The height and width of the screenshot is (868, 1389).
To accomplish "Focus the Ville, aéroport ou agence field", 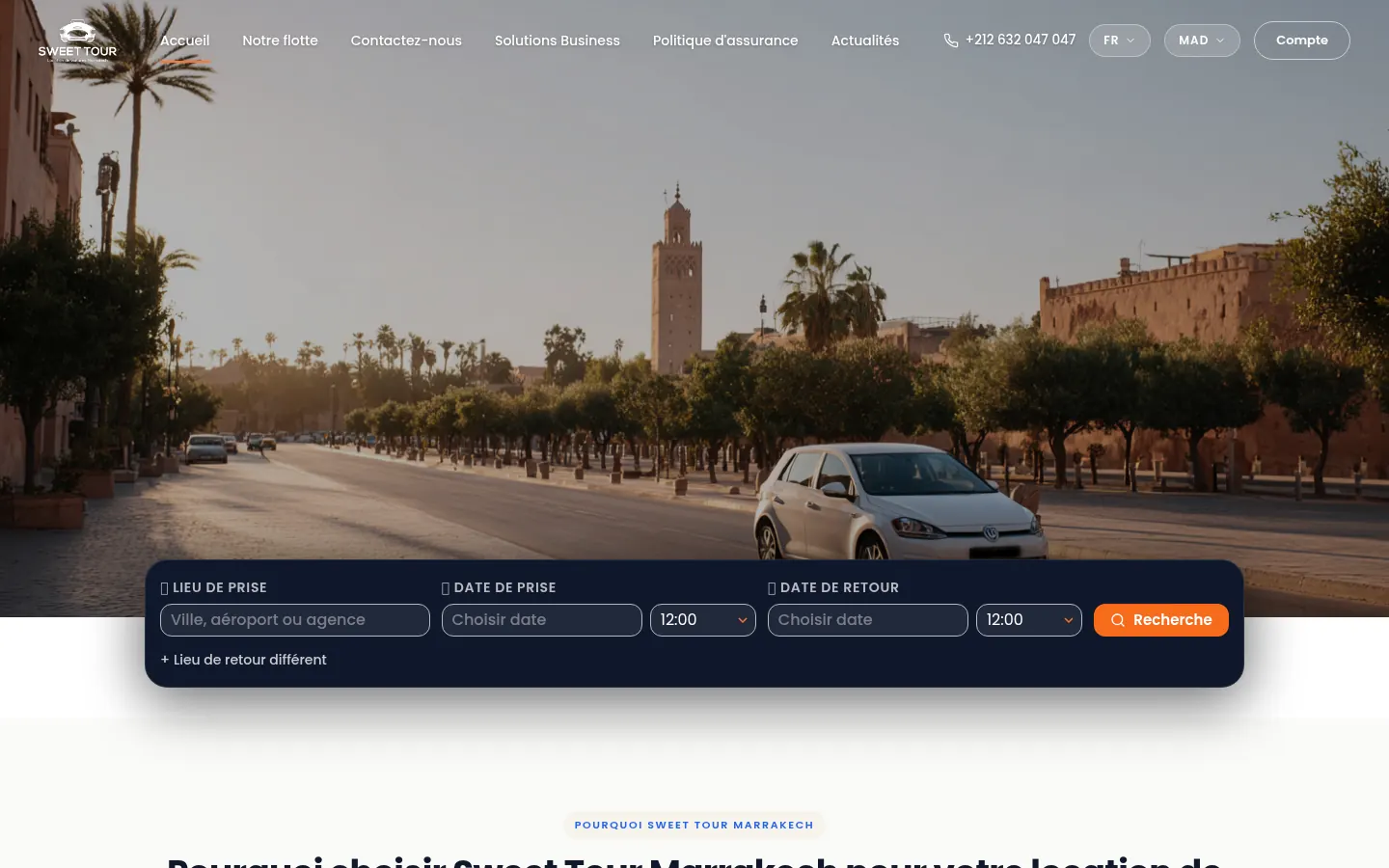I will pos(295,620).
